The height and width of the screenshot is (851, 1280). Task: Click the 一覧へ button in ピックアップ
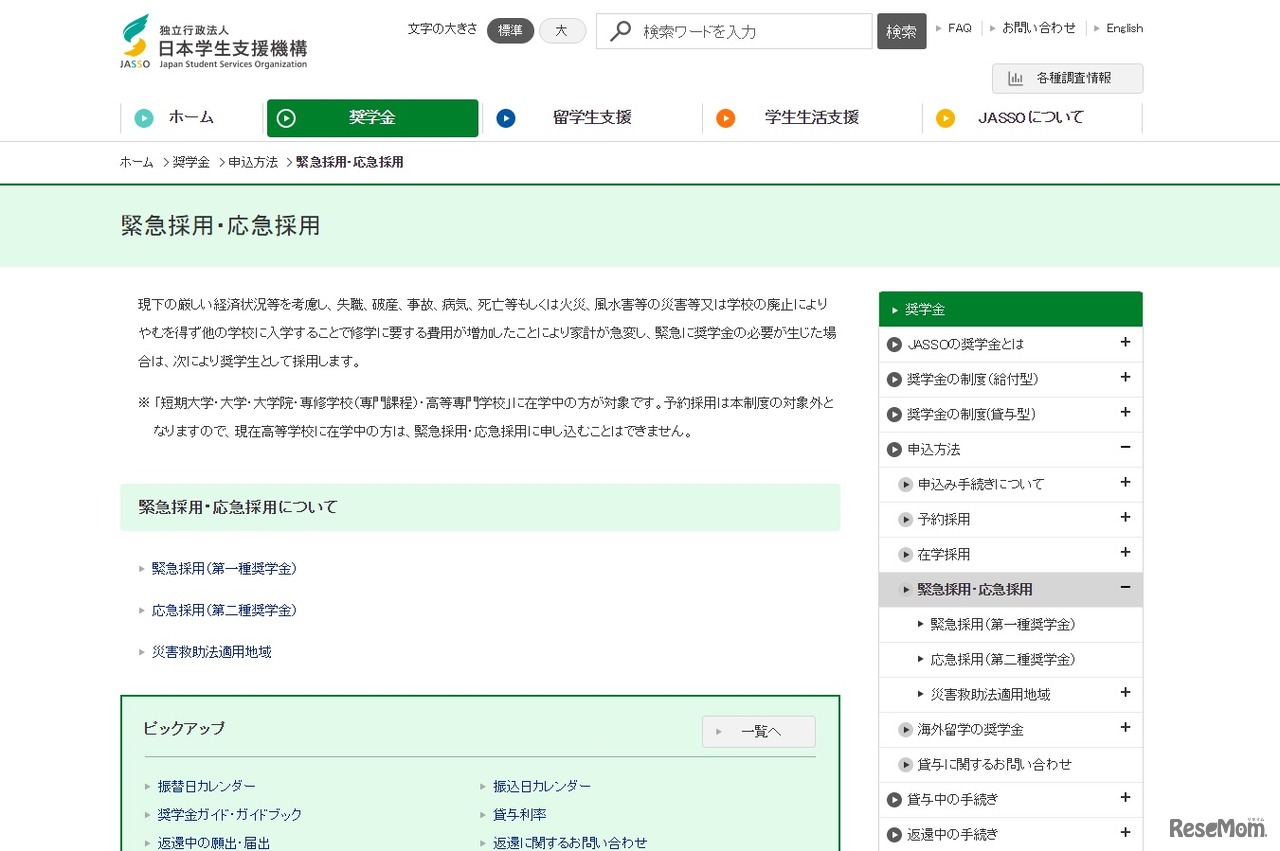click(x=759, y=732)
